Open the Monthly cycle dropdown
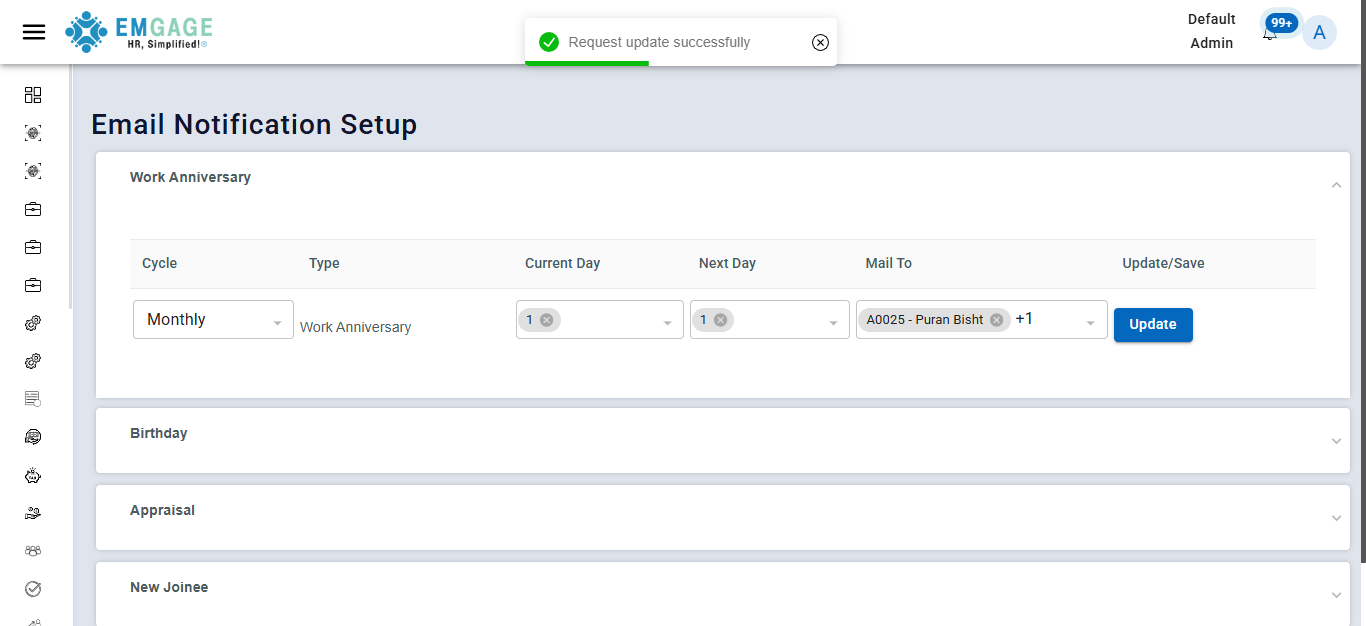This screenshot has width=1366, height=626. tap(213, 320)
